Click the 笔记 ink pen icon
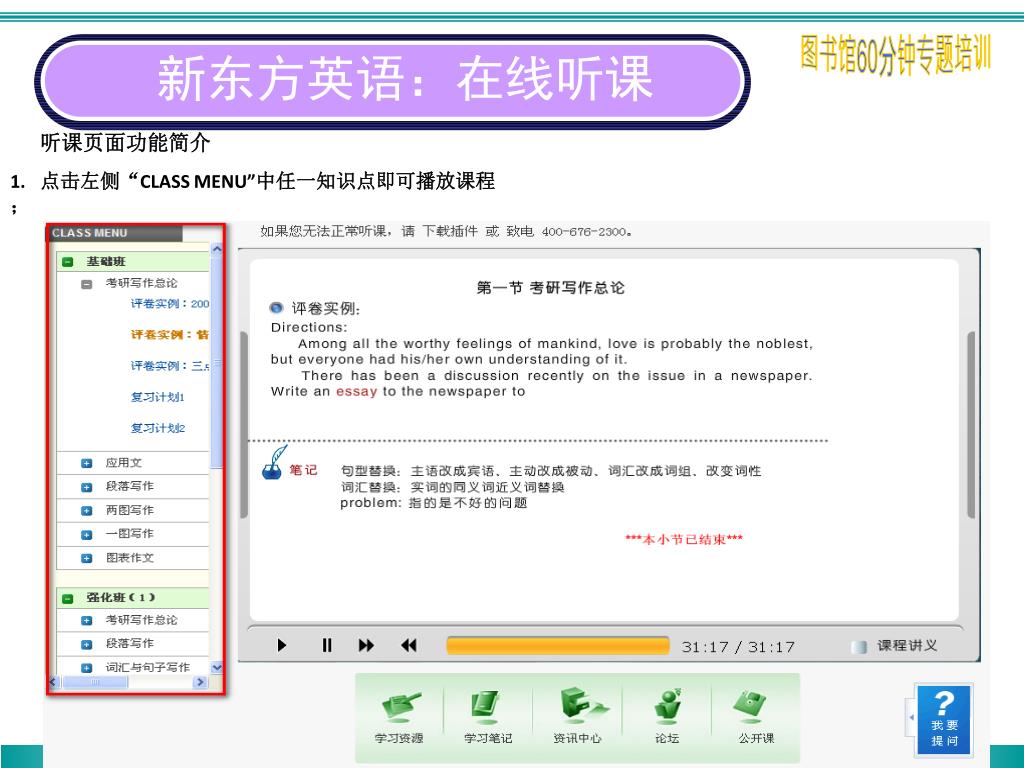 275,462
